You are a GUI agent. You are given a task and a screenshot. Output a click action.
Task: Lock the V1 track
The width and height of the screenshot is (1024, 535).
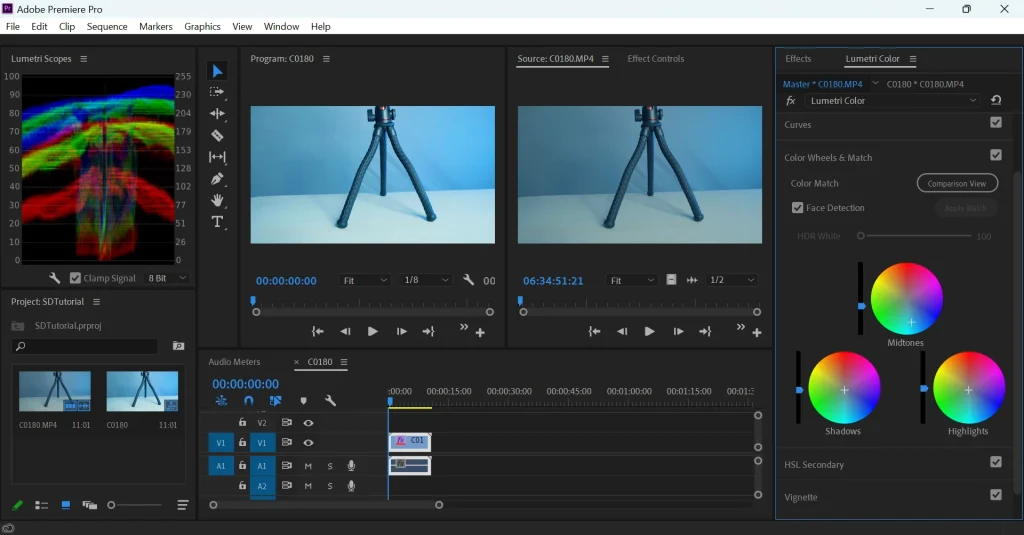click(242, 442)
